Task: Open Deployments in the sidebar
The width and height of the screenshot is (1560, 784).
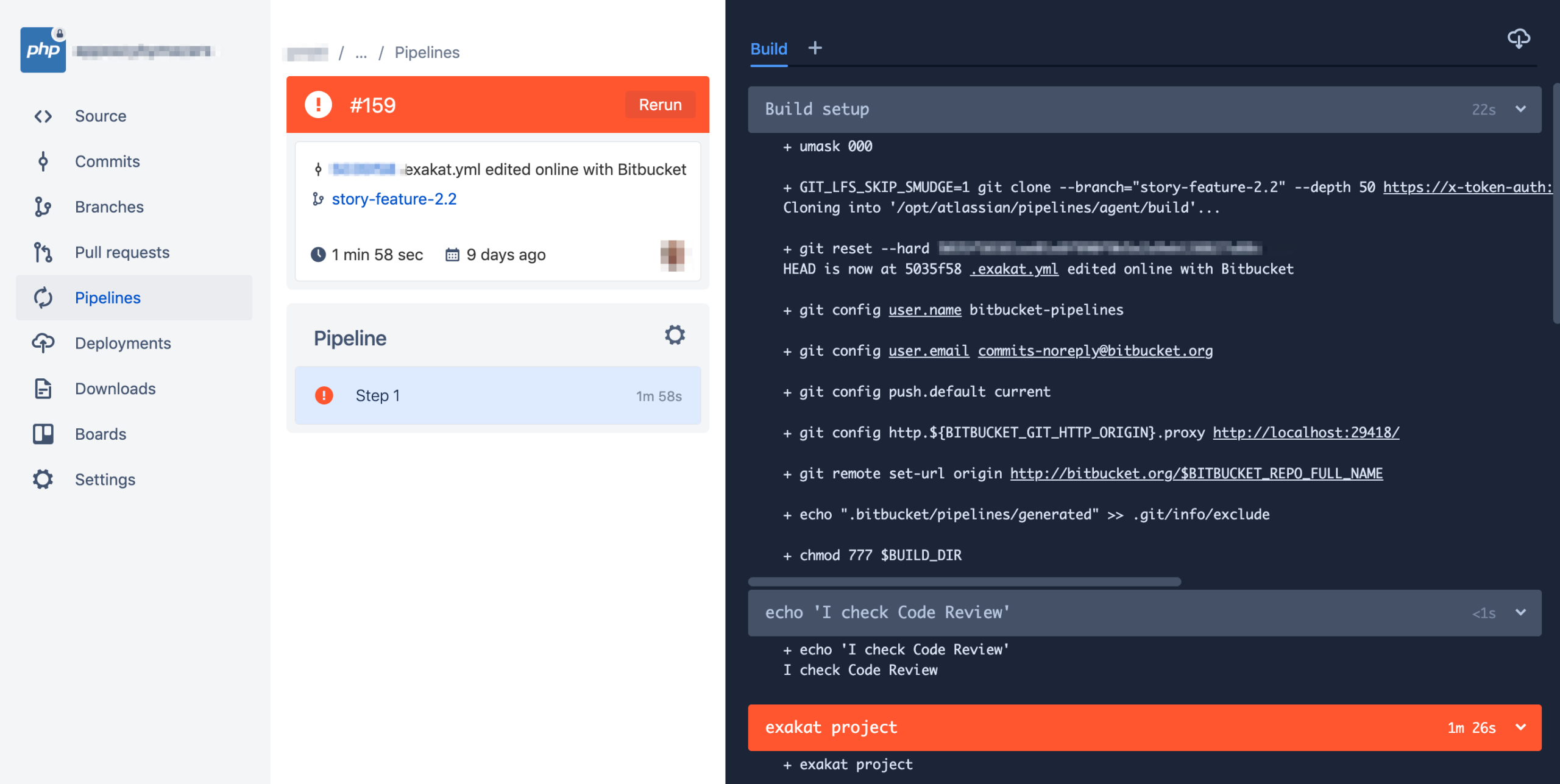Action: tap(134, 343)
